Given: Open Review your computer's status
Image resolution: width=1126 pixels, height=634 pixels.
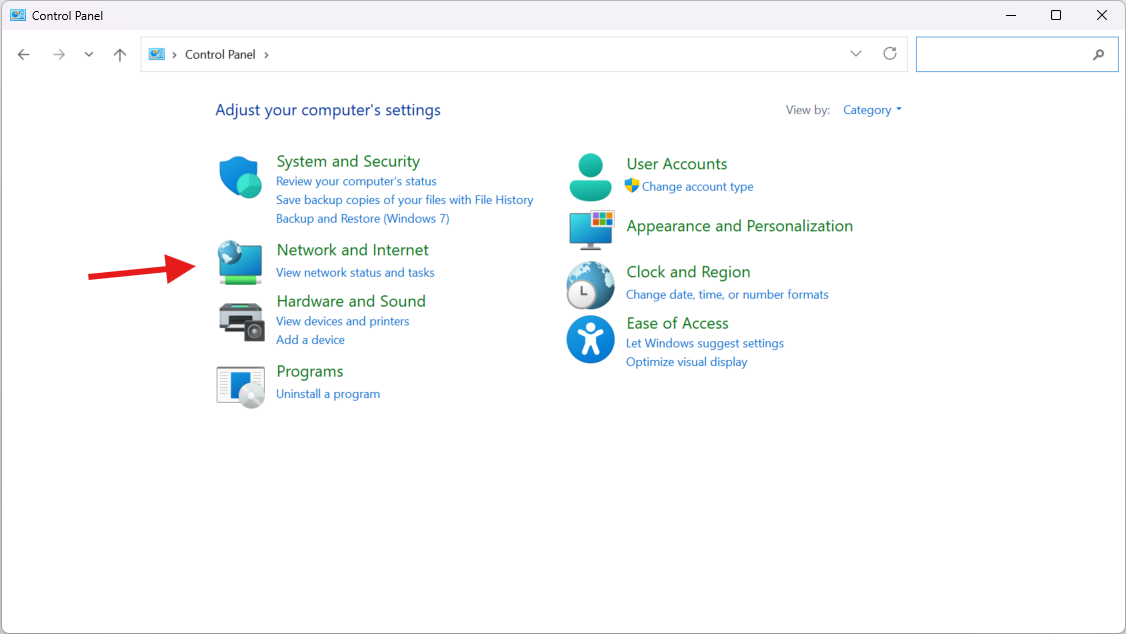Looking at the screenshot, I should click(x=356, y=181).
